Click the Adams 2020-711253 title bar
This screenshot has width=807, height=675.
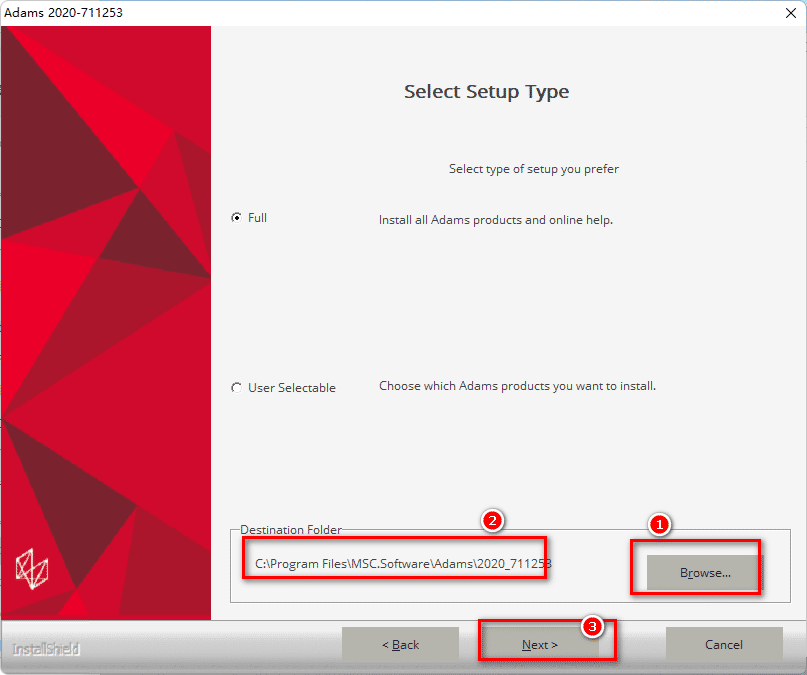coord(300,12)
